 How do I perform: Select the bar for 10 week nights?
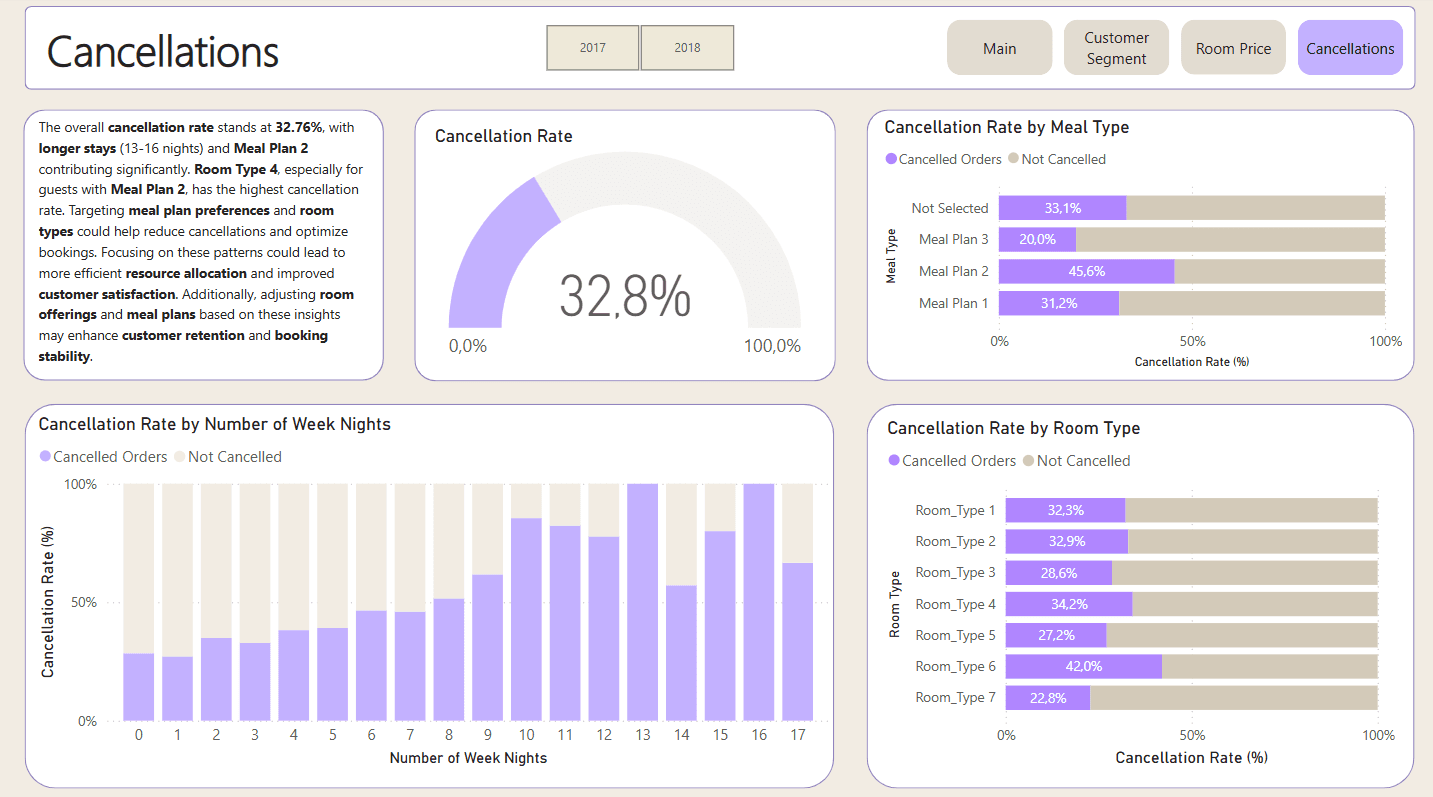526,619
